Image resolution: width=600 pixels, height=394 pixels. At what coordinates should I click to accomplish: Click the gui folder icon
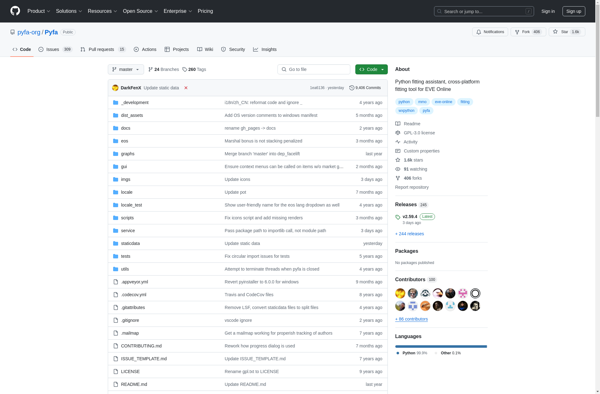(x=116, y=167)
